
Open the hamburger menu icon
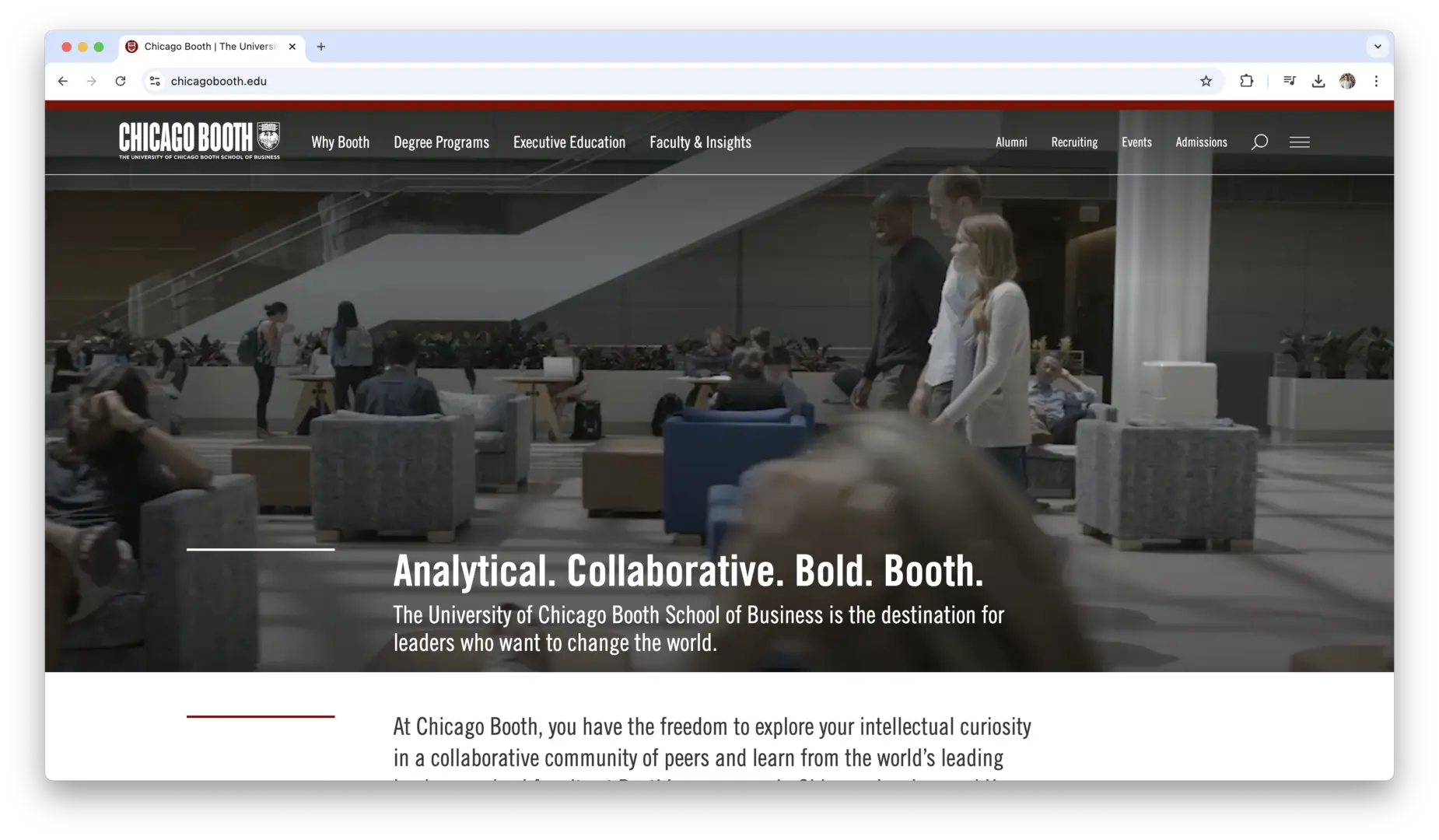click(1299, 142)
